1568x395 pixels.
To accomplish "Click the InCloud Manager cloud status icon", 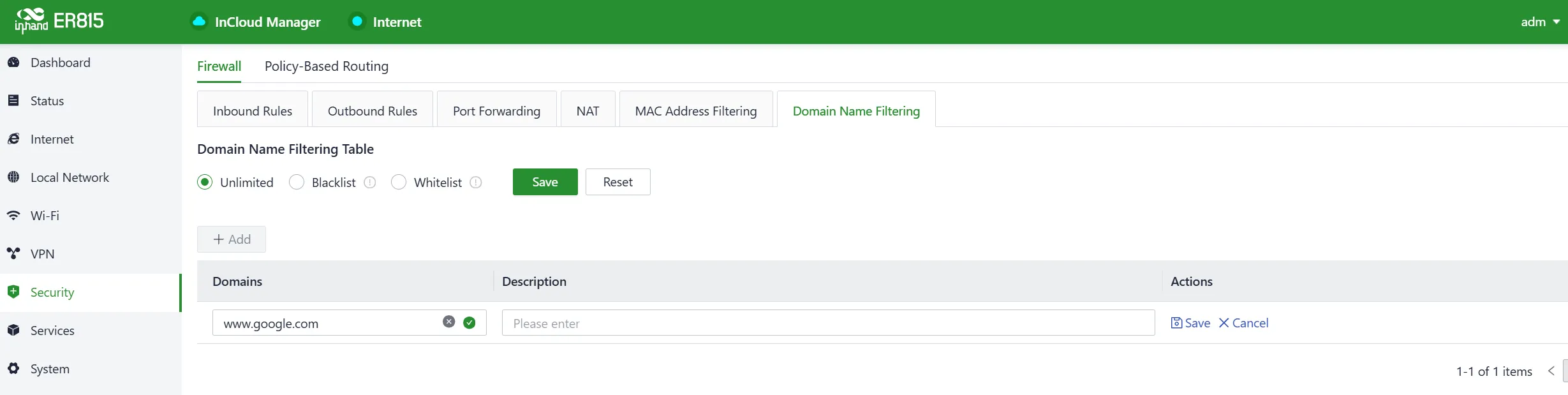I will (199, 22).
